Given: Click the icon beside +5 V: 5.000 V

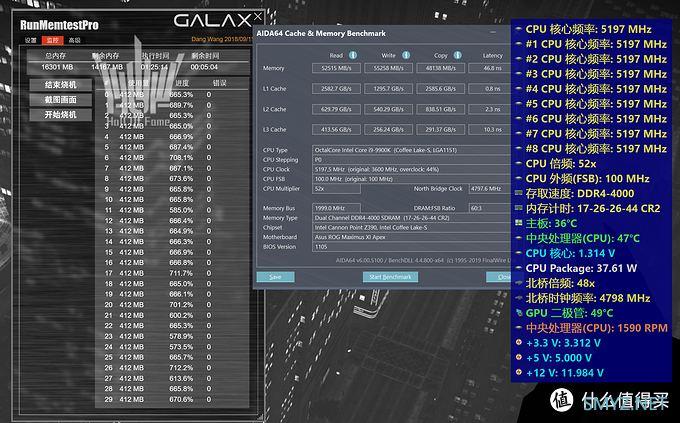Looking at the screenshot, I should 518,357.
